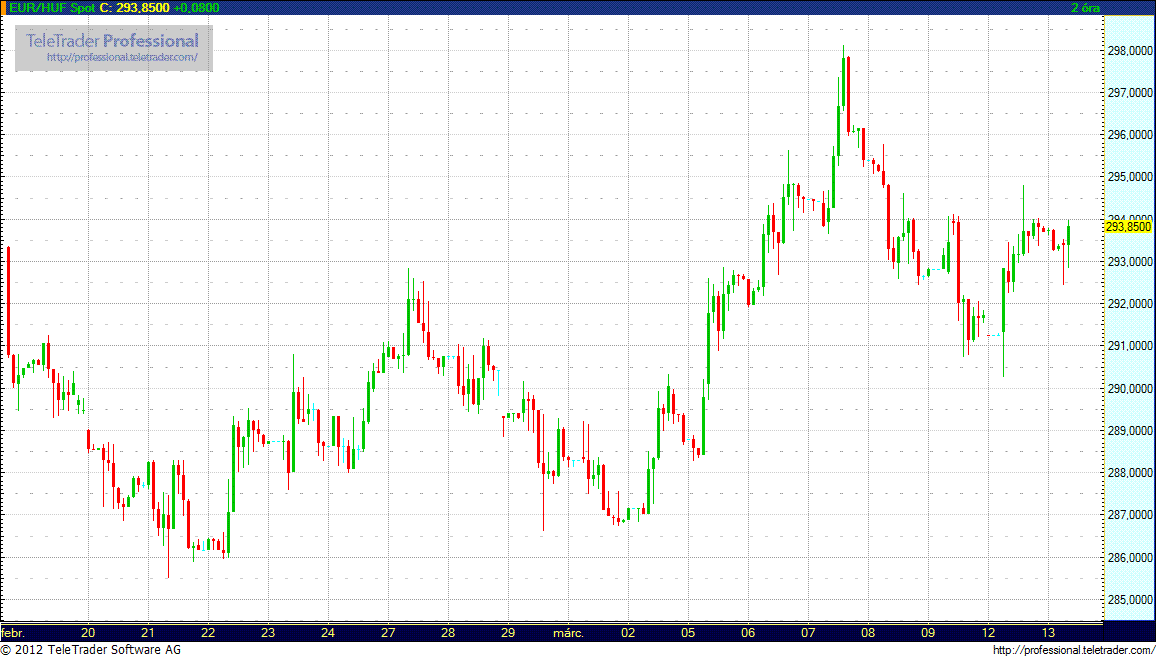Click the 290,0000 price axis label
The image size is (1156, 659).
click(1127, 389)
